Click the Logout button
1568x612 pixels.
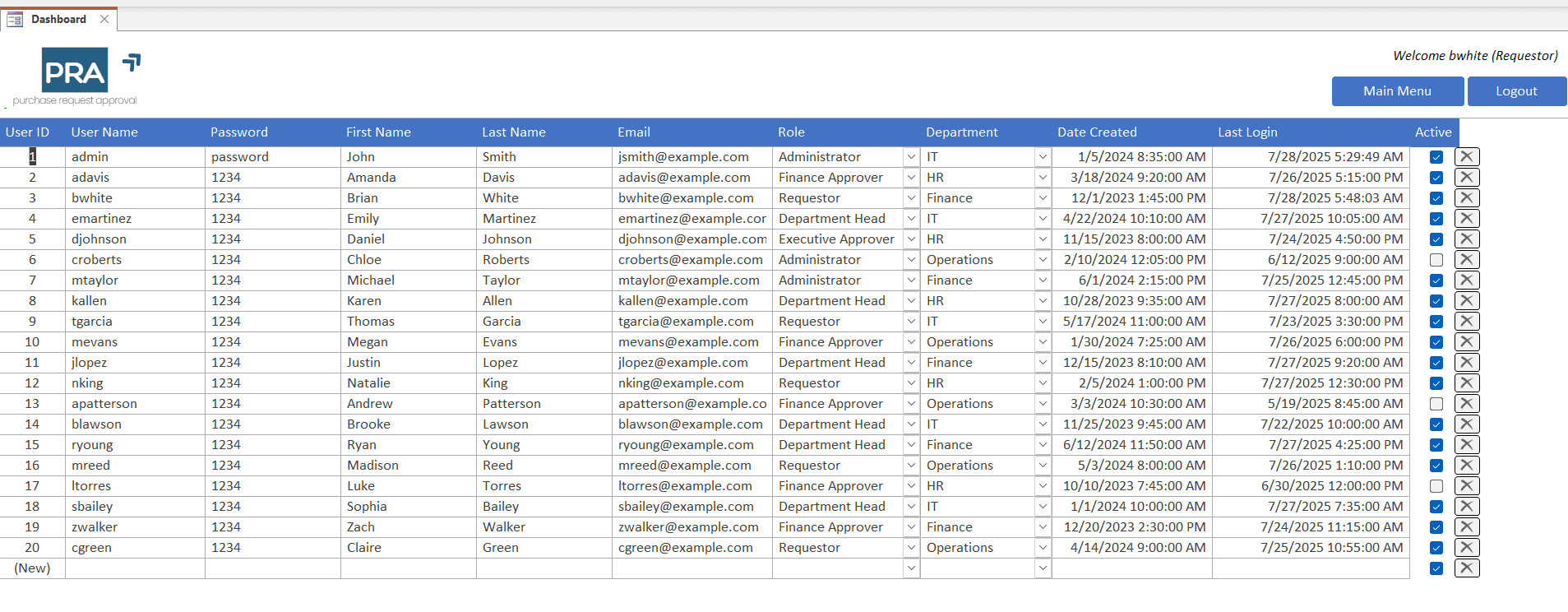click(x=1516, y=91)
